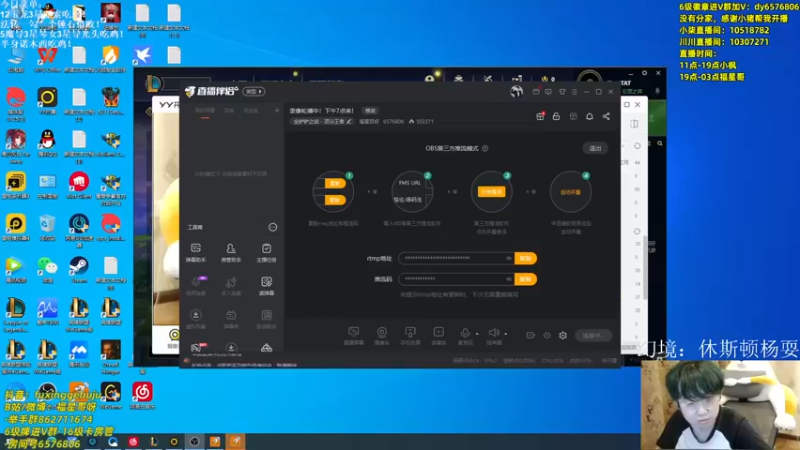The width and height of the screenshot is (800, 450).
Task: Click the orange button in step 3 circle
Action: tap(491, 192)
